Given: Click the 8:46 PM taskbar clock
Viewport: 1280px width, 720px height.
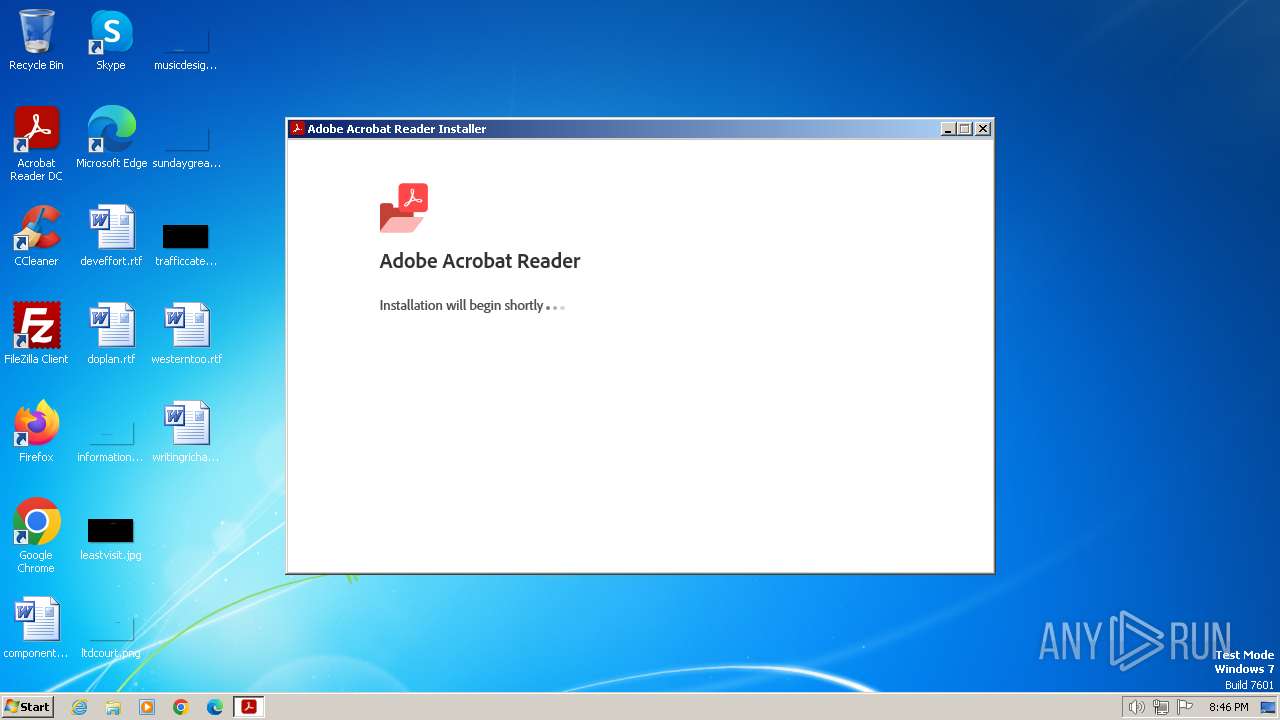Looking at the screenshot, I should (x=1228, y=707).
